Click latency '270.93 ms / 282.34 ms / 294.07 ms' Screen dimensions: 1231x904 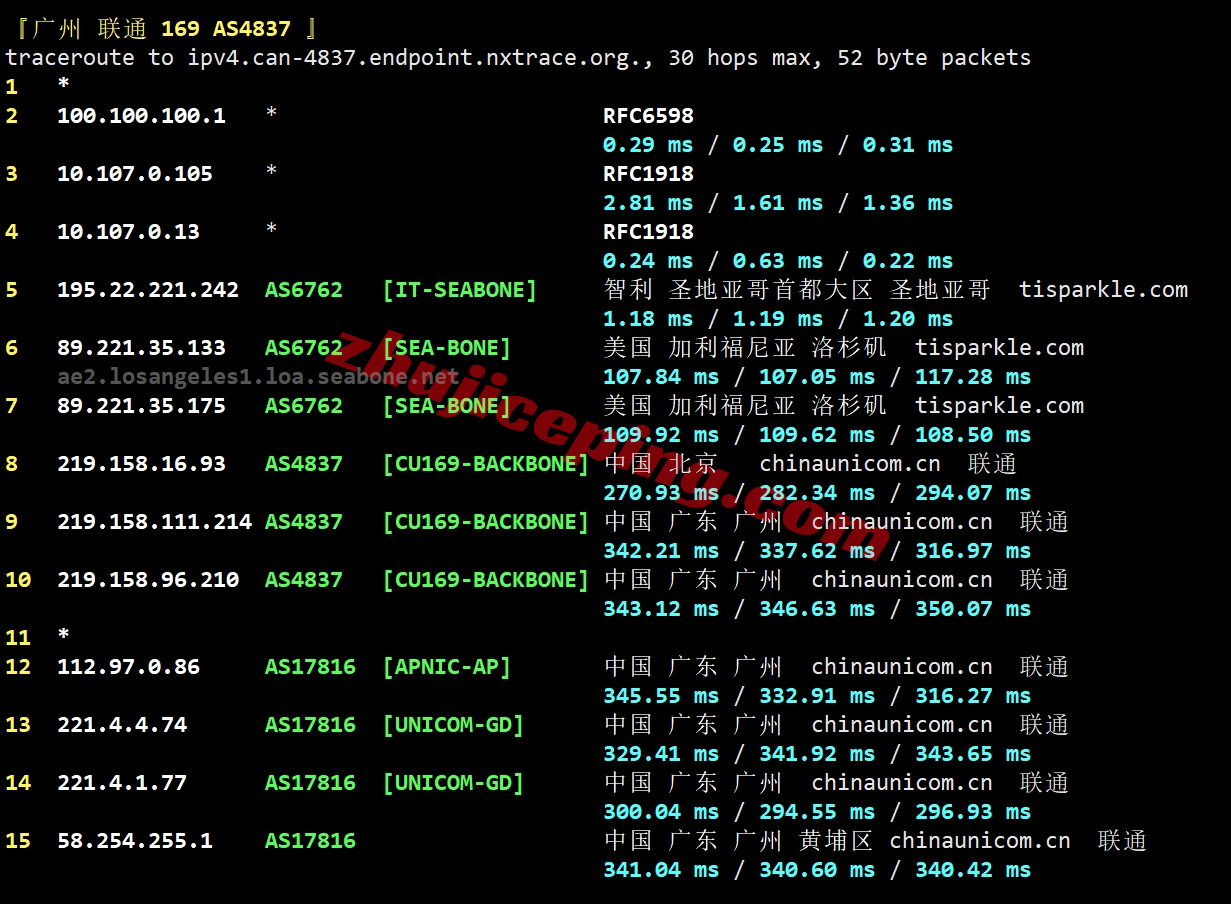pos(817,493)
